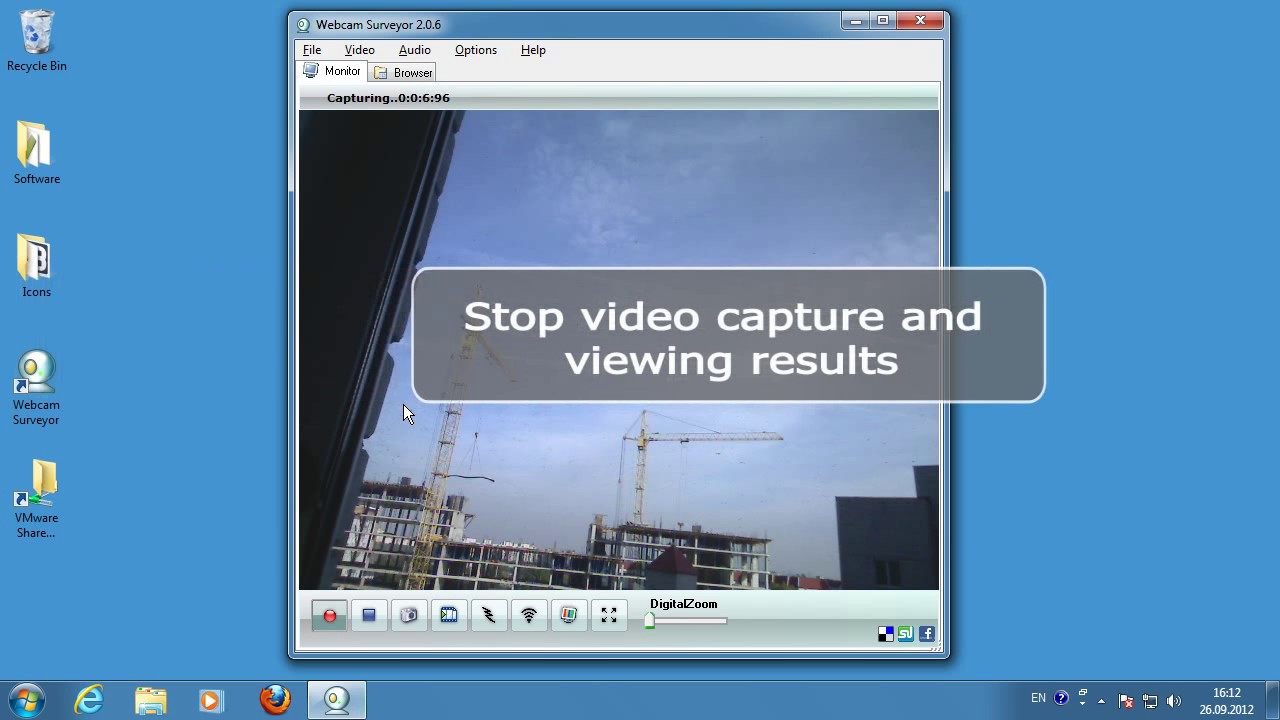The height and width of the screenshot is (720, 1280).
Task: Close the Webcam Surveyor window
Action: coord(920,21)
